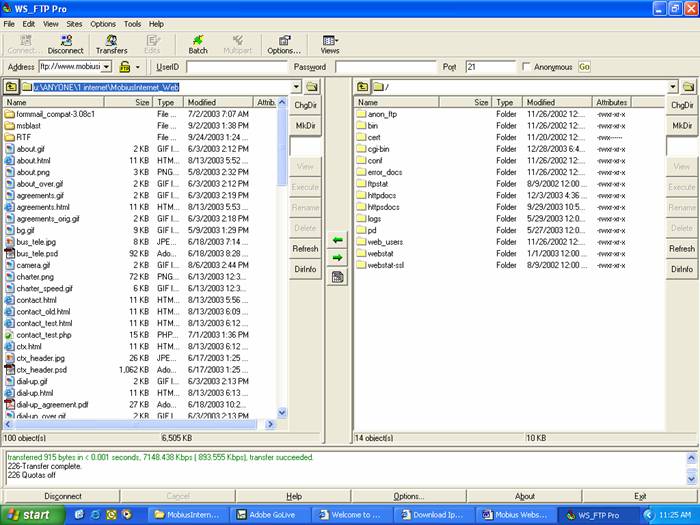The height and width of the screenshot is (525, 700).
Task: Click the right green upload arrow
Action: point(338,258)
